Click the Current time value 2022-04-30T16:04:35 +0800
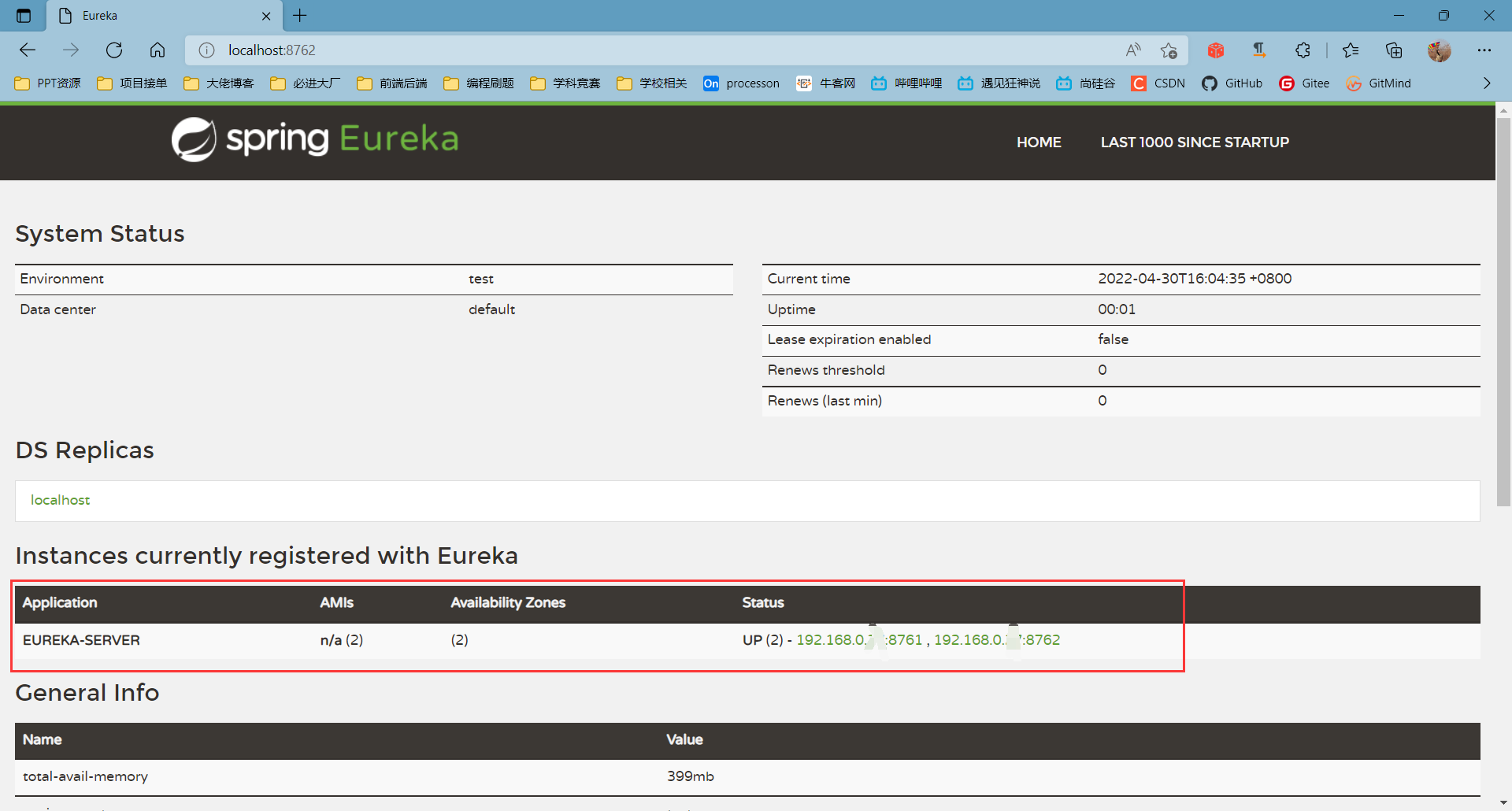The height and width of the screenshot is (811, 1512). tap(1195, 279)
